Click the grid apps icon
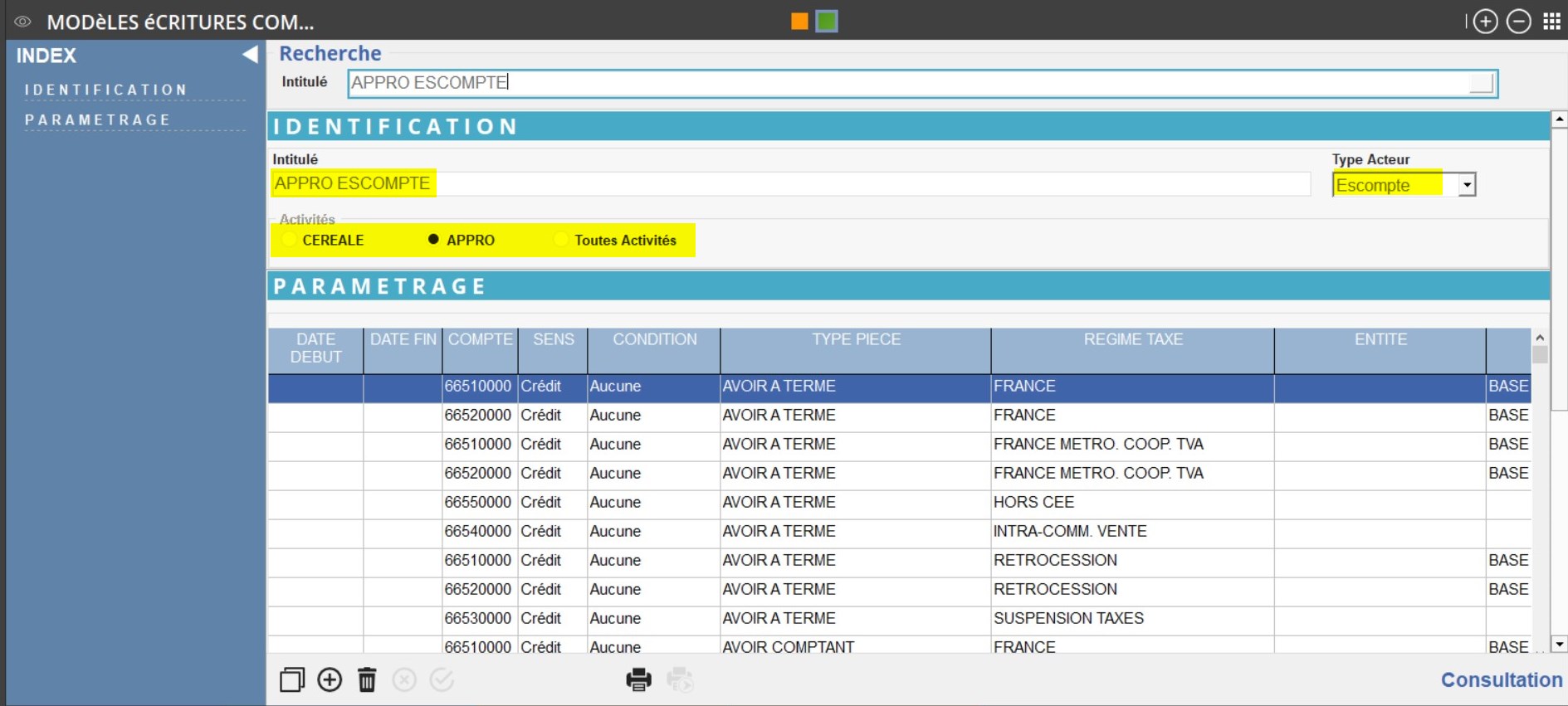The height and width of the screenshot is (706, 1568). [1551, 22]
